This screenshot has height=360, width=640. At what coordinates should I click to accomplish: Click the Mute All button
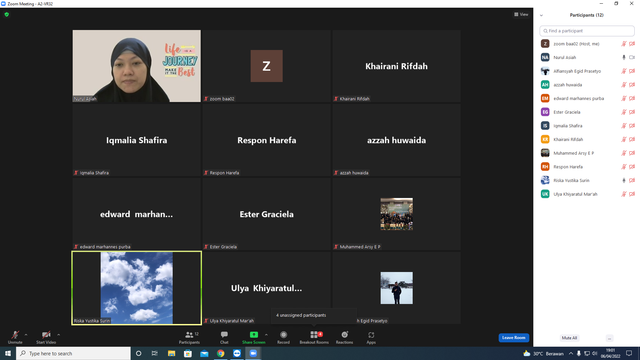pyautogui.click(x=569, y=338)
